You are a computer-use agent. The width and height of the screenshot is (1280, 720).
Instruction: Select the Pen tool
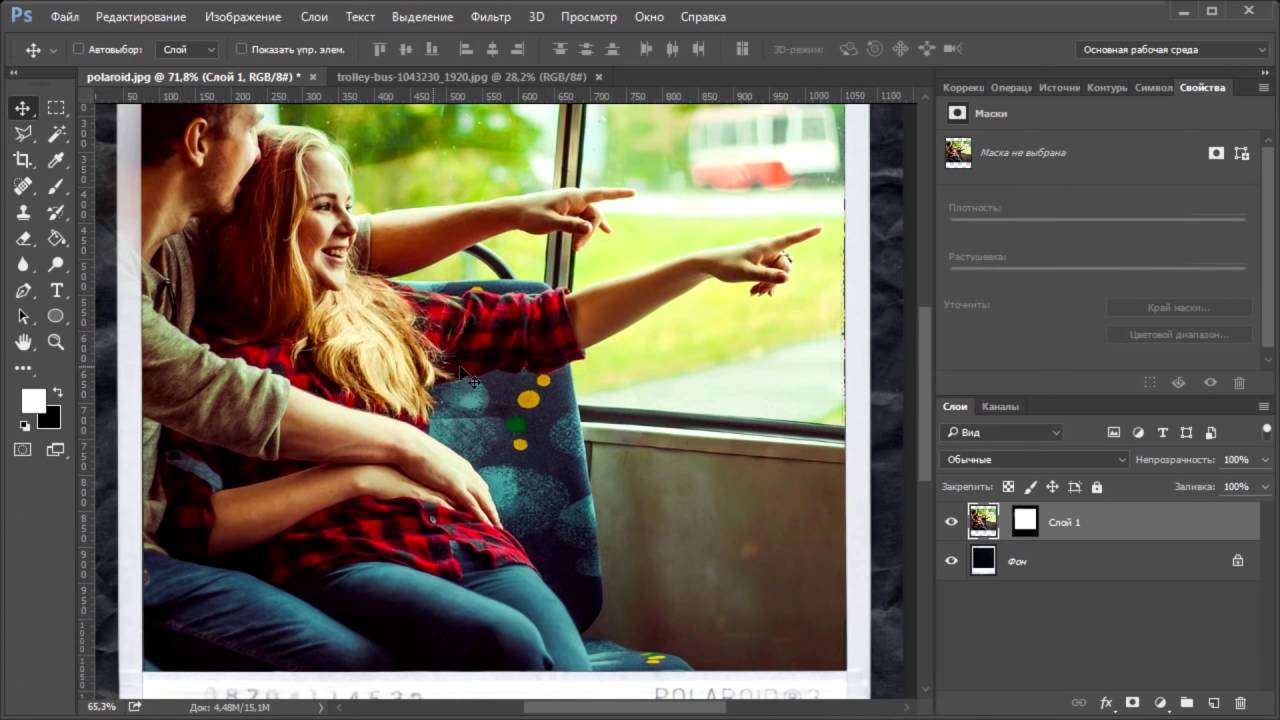[x=22, y=290]
